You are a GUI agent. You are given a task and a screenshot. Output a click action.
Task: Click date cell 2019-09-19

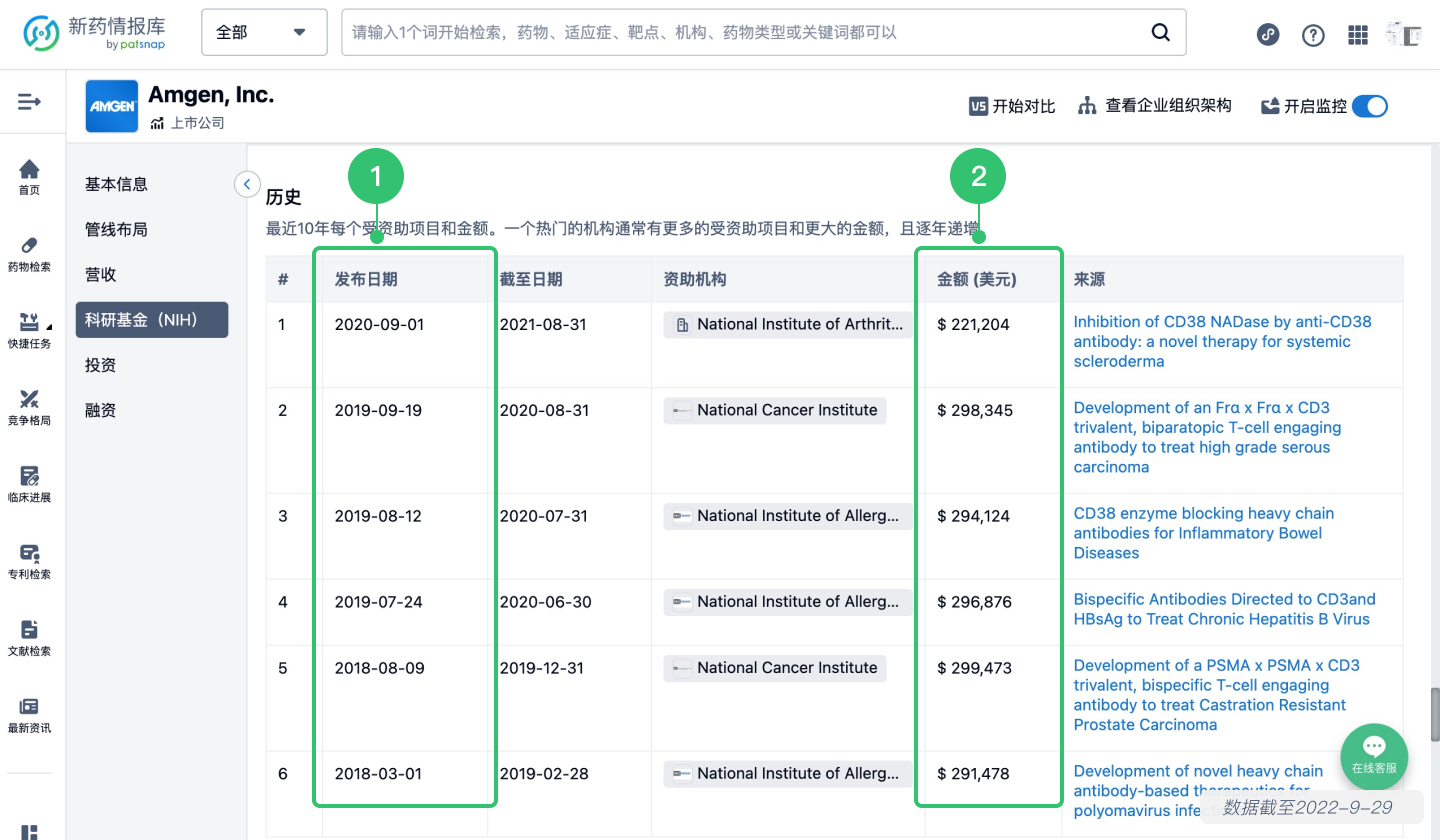pyautogui.click(x=378, y=410)
